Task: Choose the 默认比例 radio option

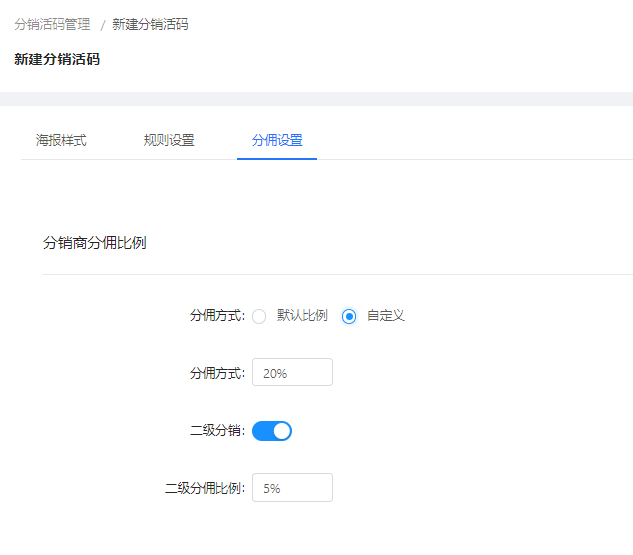Action: [259, 316]
